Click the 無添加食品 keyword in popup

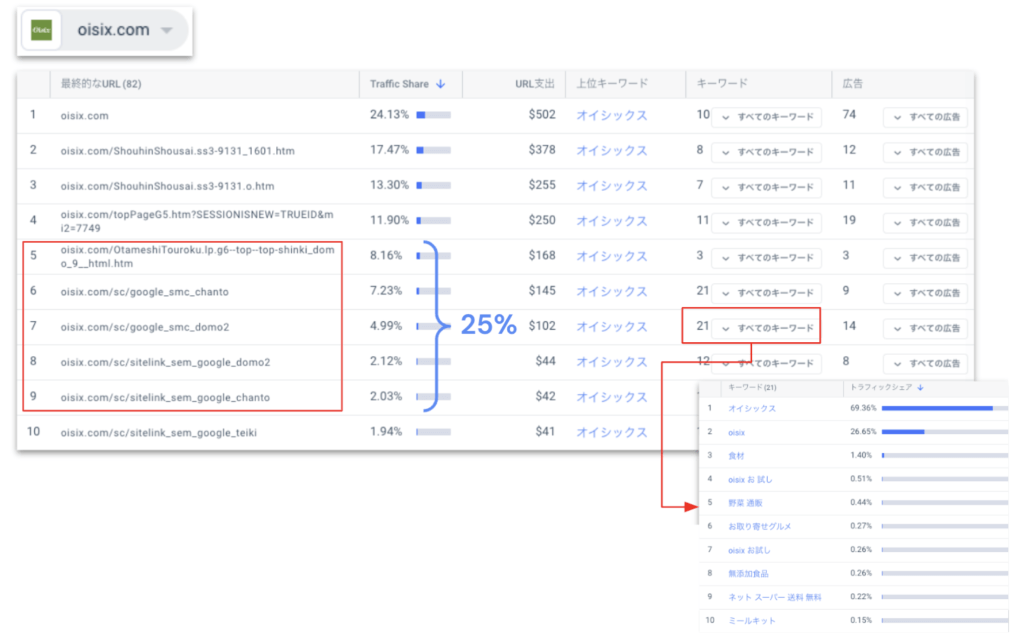[748, 574]
